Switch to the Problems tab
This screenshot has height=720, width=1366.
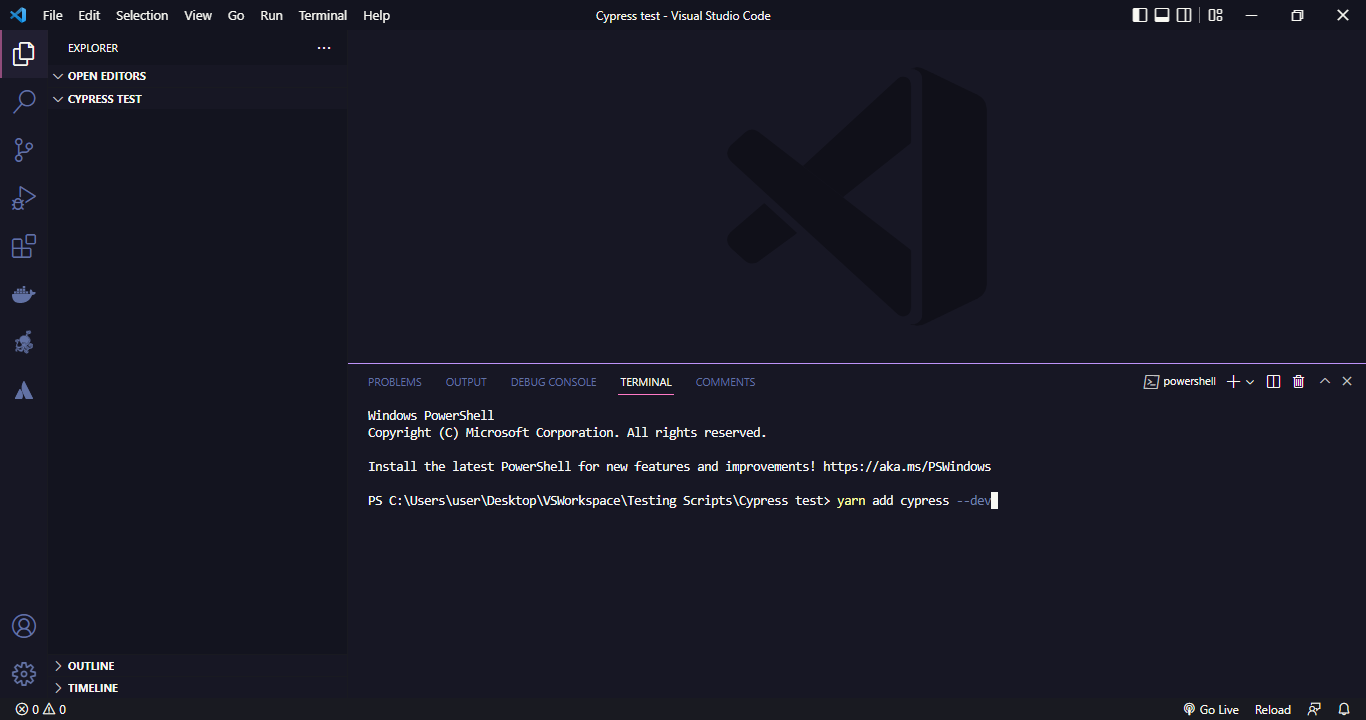pyautogui.click(x=394, y=382)
